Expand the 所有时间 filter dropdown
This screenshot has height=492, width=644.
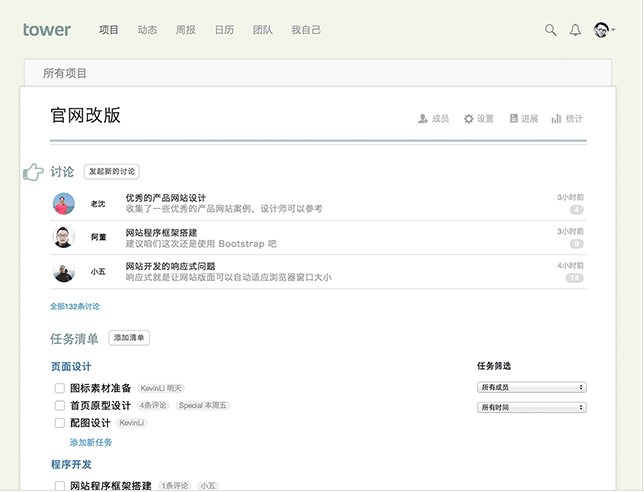coord(531,407)
